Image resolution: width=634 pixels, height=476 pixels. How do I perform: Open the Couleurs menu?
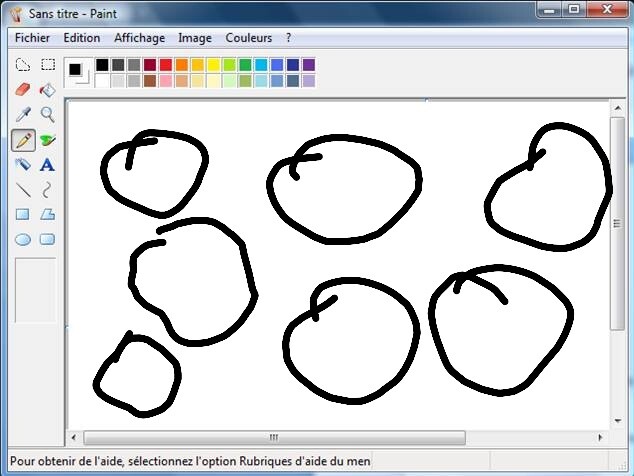pyautogui.click(x=248, y=38)
